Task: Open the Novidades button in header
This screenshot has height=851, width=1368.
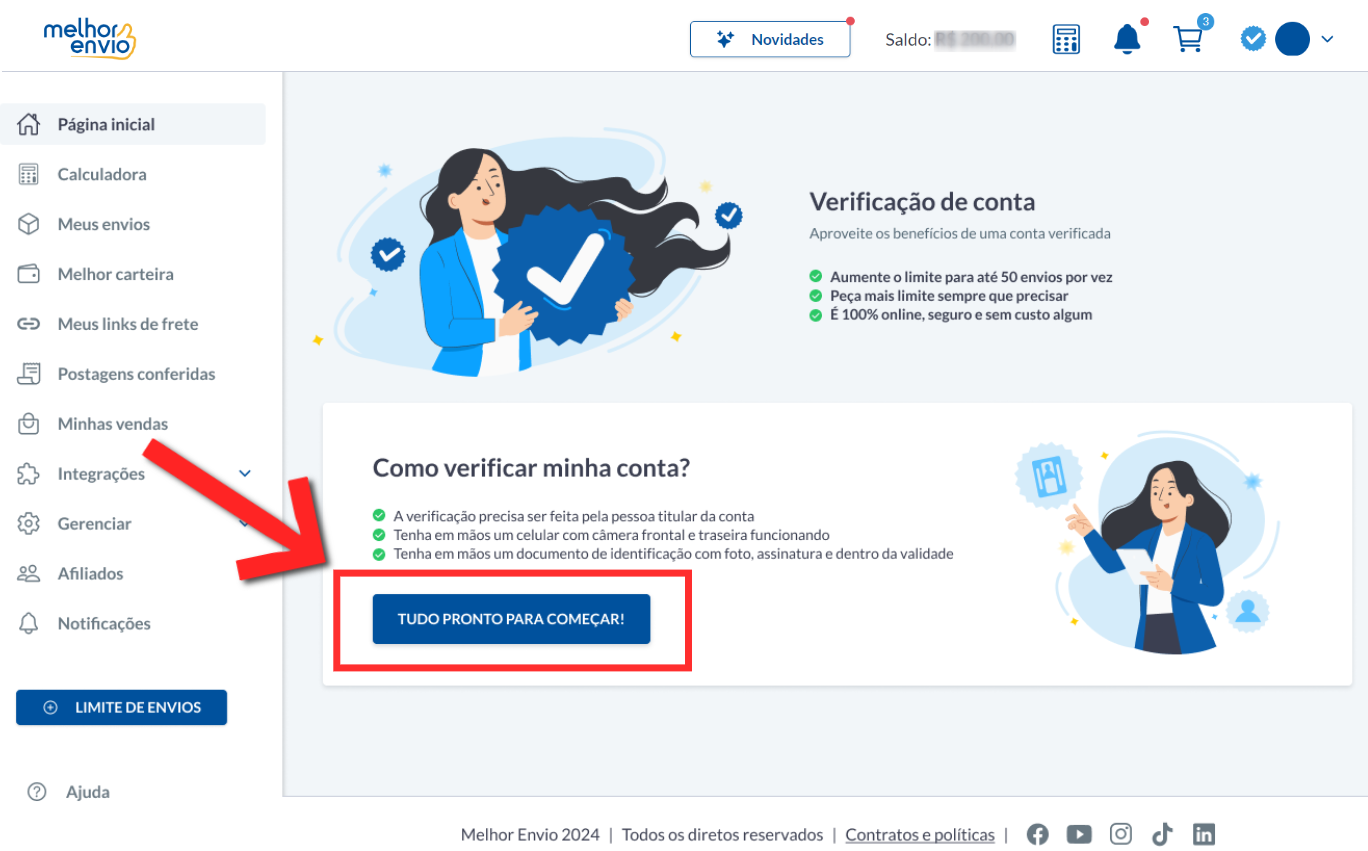Action: point(770,39)
